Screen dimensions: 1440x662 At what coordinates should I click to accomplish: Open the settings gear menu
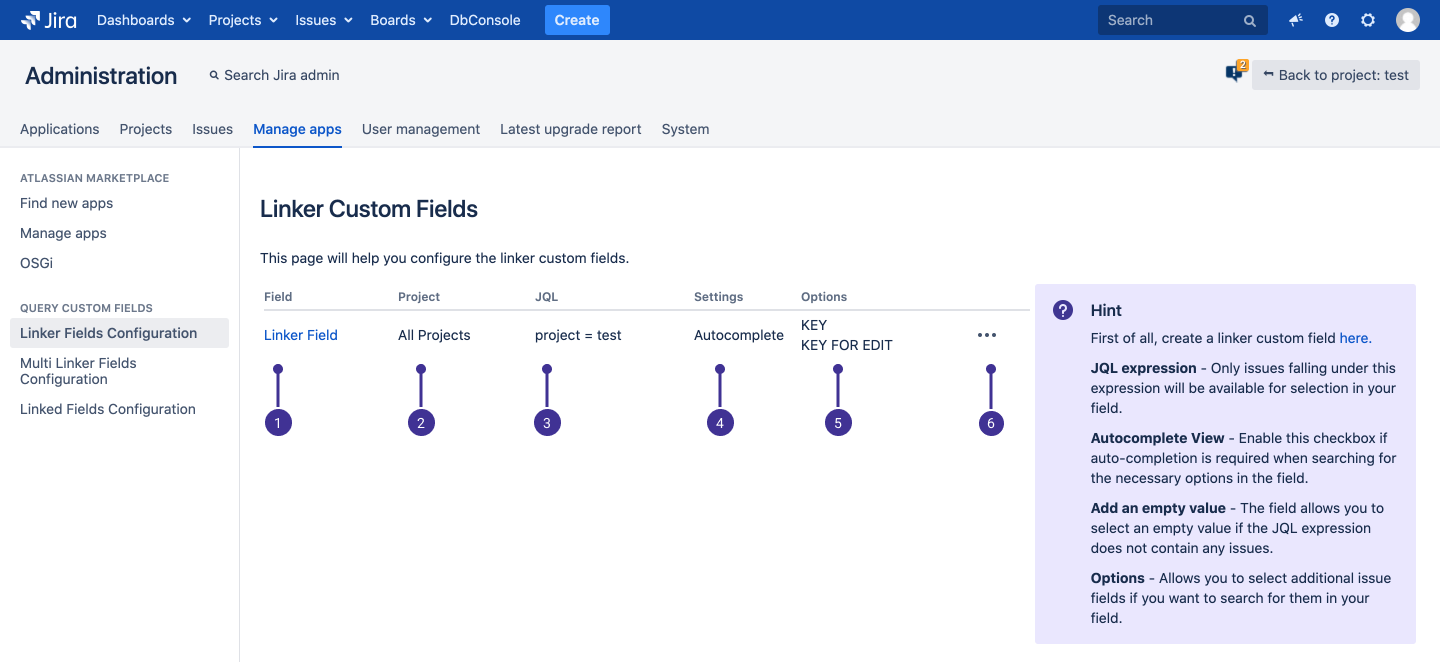coord(1368,20)
